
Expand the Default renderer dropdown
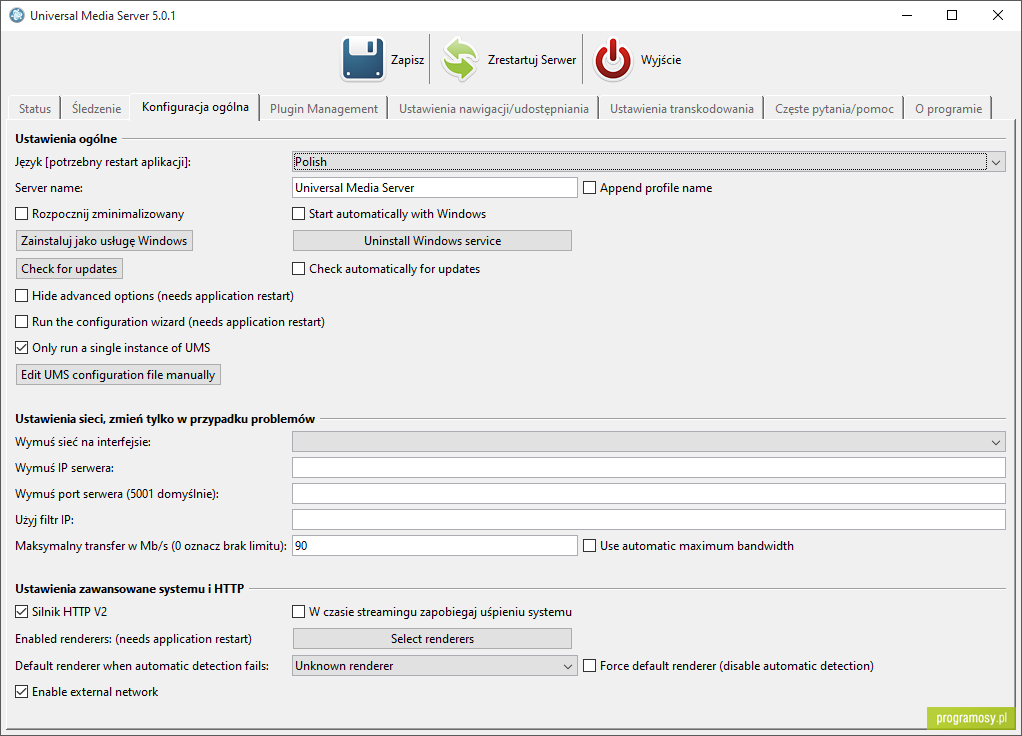pos(435,666)
